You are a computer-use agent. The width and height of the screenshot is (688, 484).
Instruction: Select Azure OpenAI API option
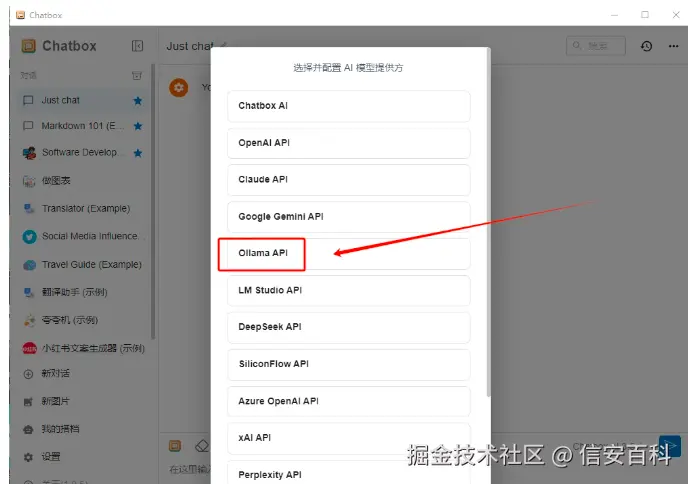click(348, 401)
